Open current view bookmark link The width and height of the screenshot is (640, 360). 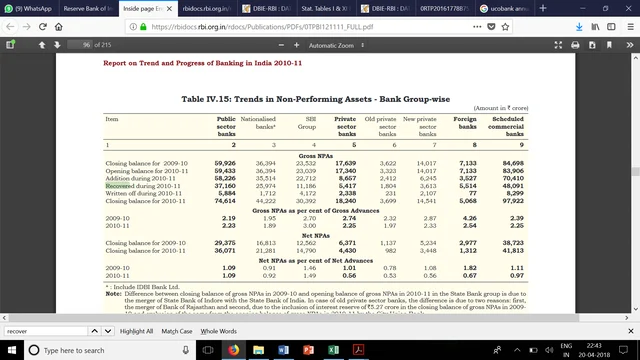pyautogui.click(x=609, y=45)
